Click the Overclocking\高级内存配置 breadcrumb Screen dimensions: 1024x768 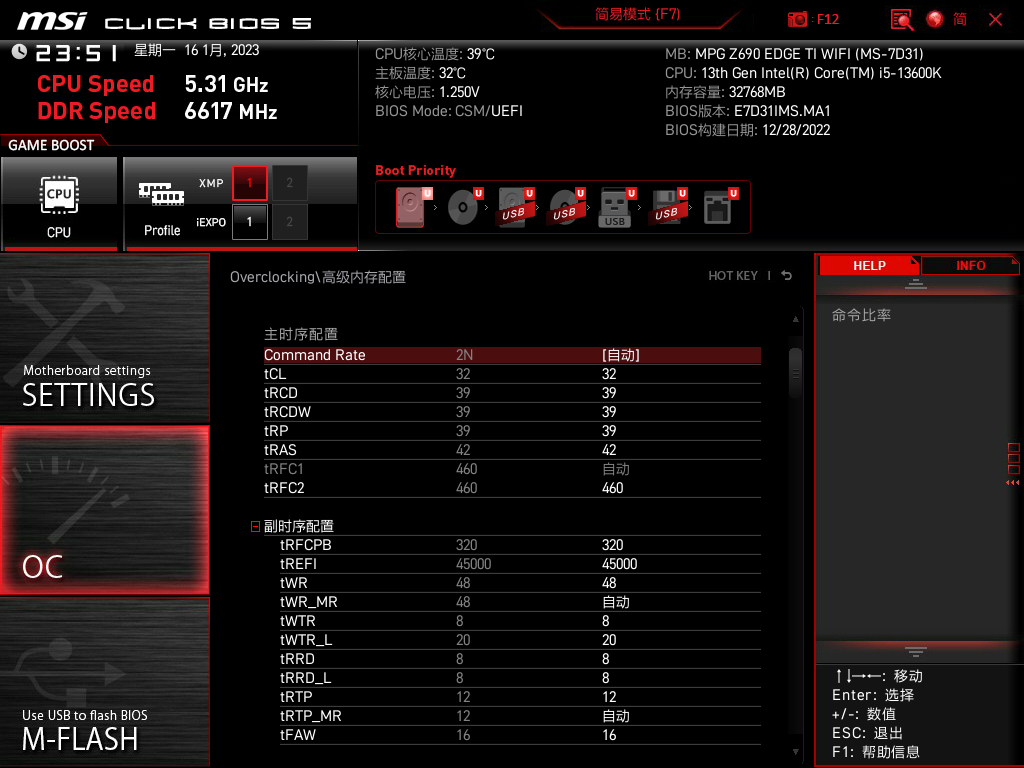pyautogui.click(x=317, y=277)
